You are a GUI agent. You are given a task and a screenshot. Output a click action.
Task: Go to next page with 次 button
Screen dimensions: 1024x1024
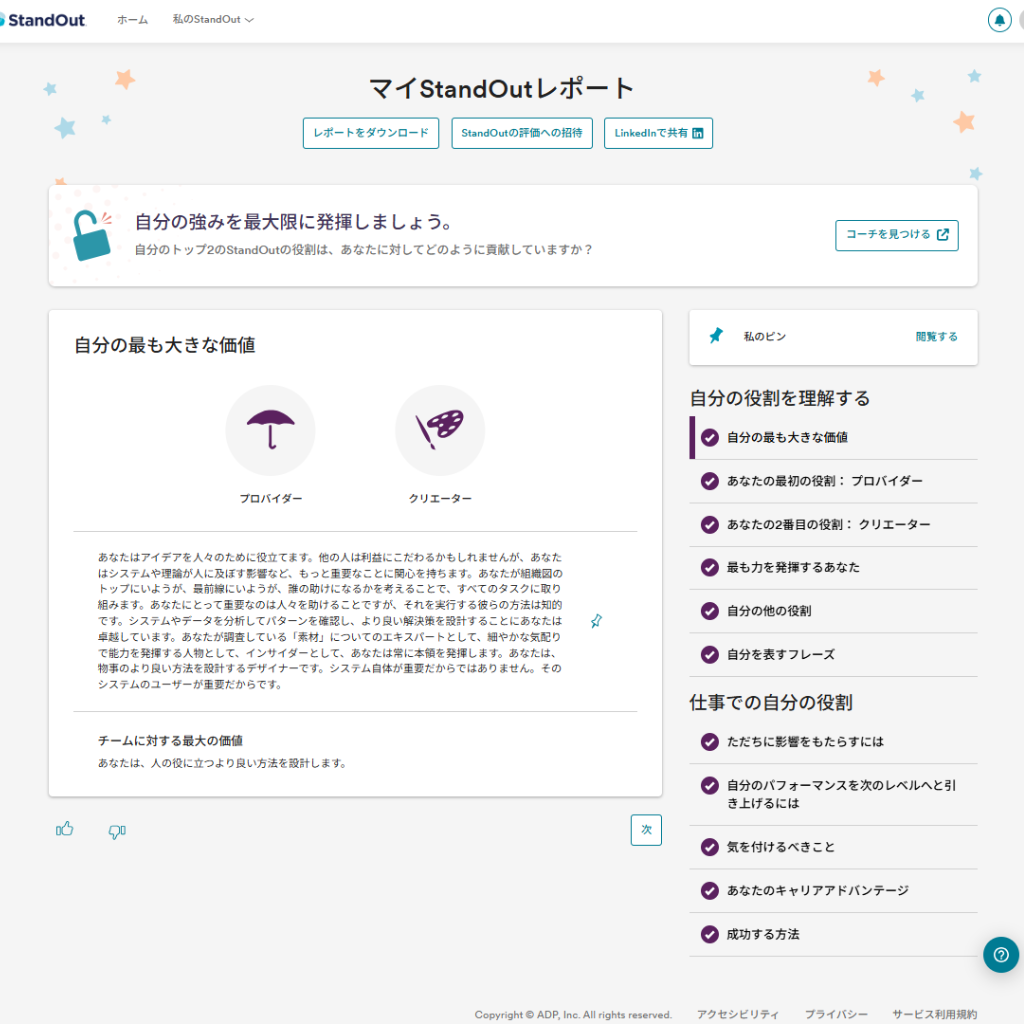646,830
